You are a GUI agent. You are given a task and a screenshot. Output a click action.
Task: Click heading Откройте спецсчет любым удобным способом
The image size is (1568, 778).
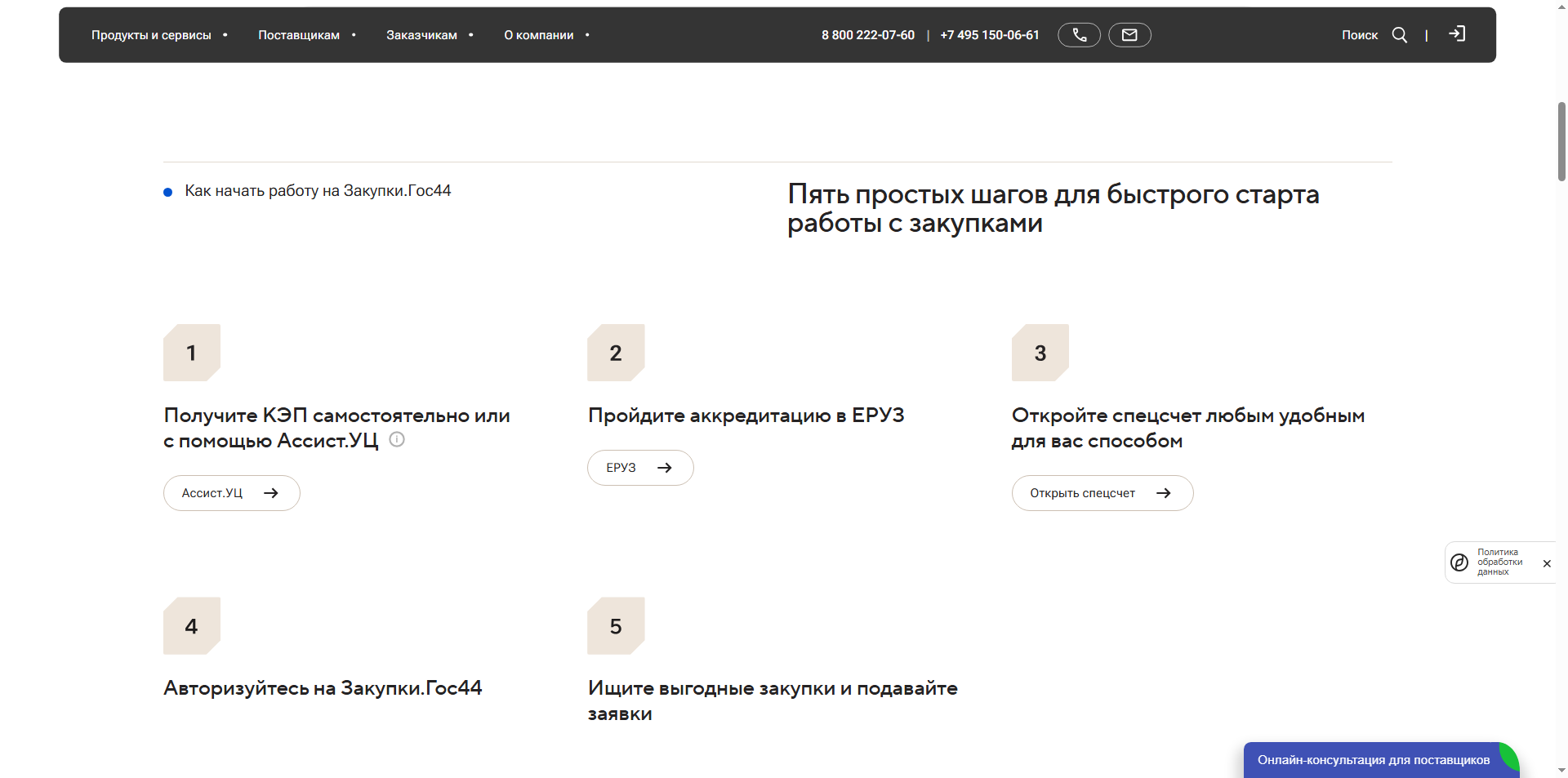(1188, 428)
